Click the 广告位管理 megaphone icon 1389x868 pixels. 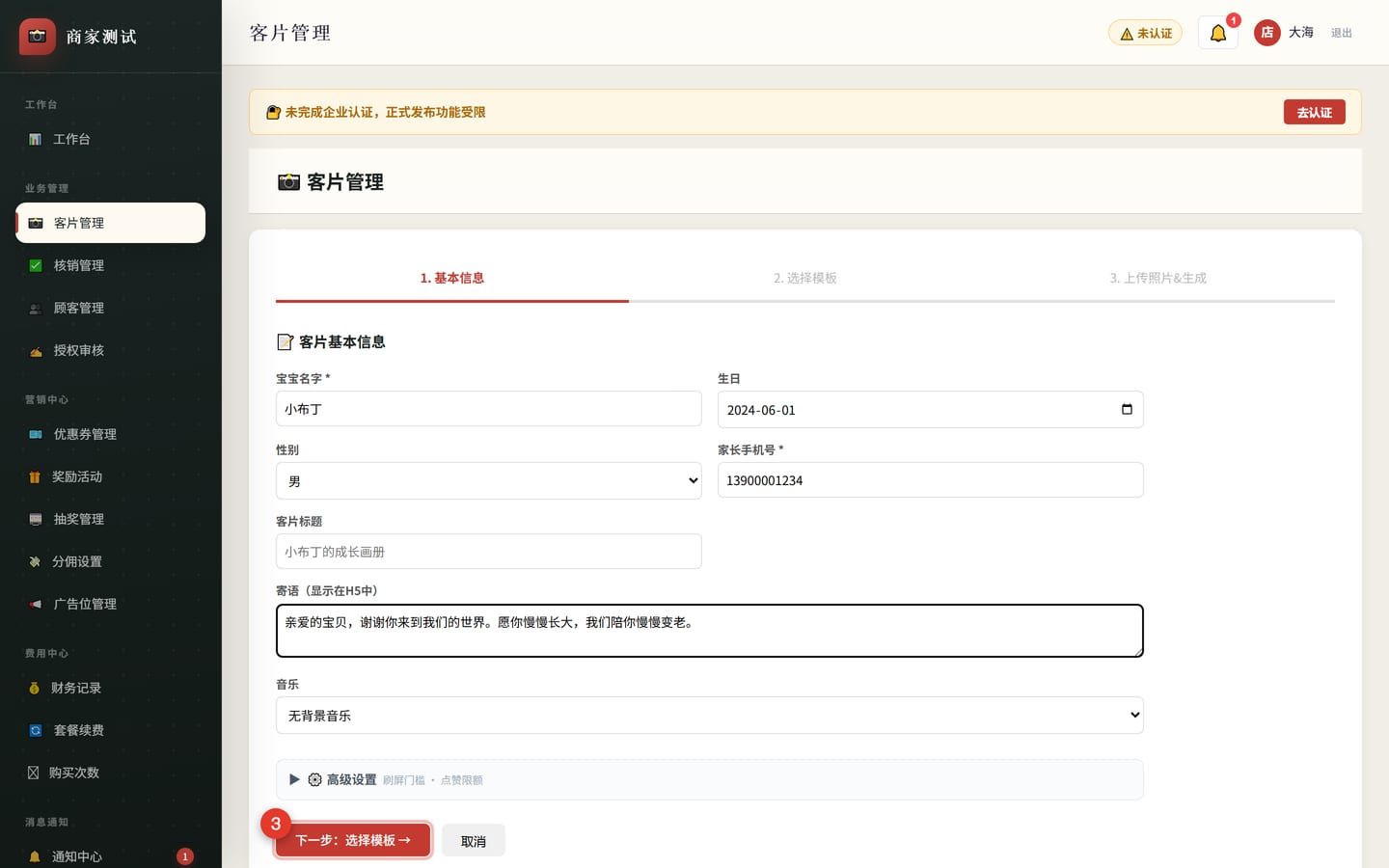[36, 605]
